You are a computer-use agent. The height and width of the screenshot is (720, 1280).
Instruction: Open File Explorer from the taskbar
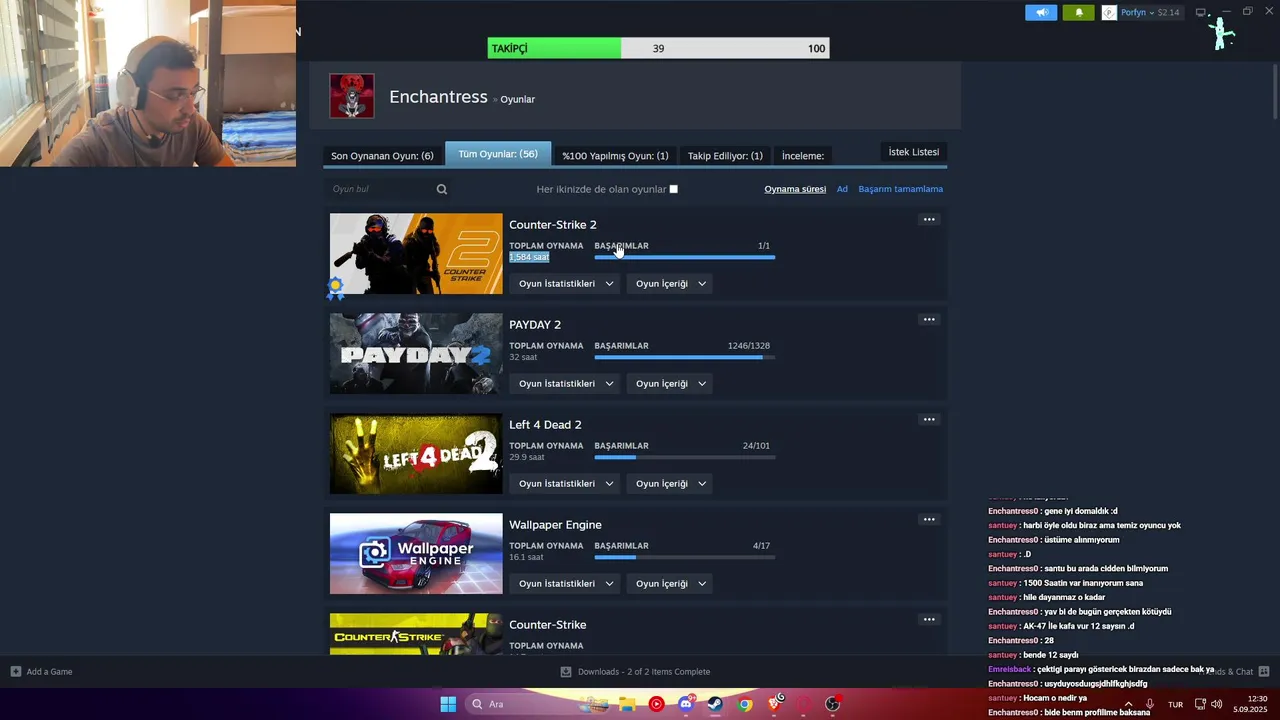tap(626, 704)
